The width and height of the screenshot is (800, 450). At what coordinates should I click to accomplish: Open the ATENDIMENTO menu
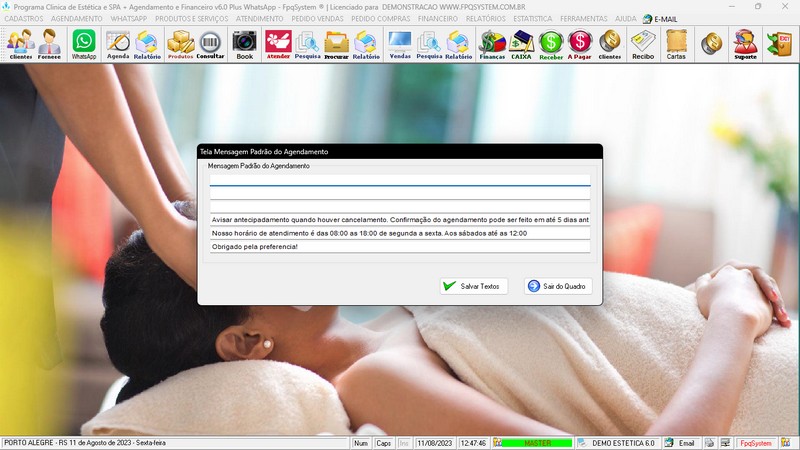click(x=260, y=19)
